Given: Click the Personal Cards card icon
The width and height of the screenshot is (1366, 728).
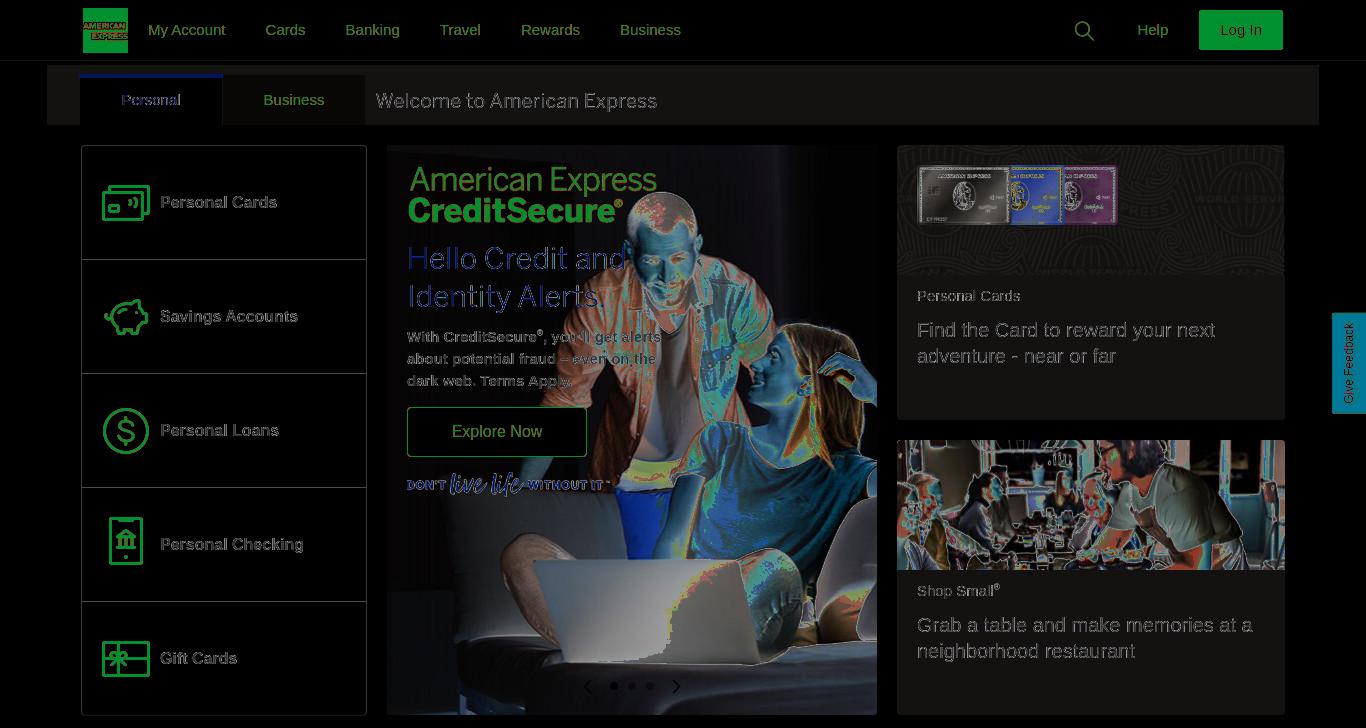Looking at the screenshot, I should 126,203.
